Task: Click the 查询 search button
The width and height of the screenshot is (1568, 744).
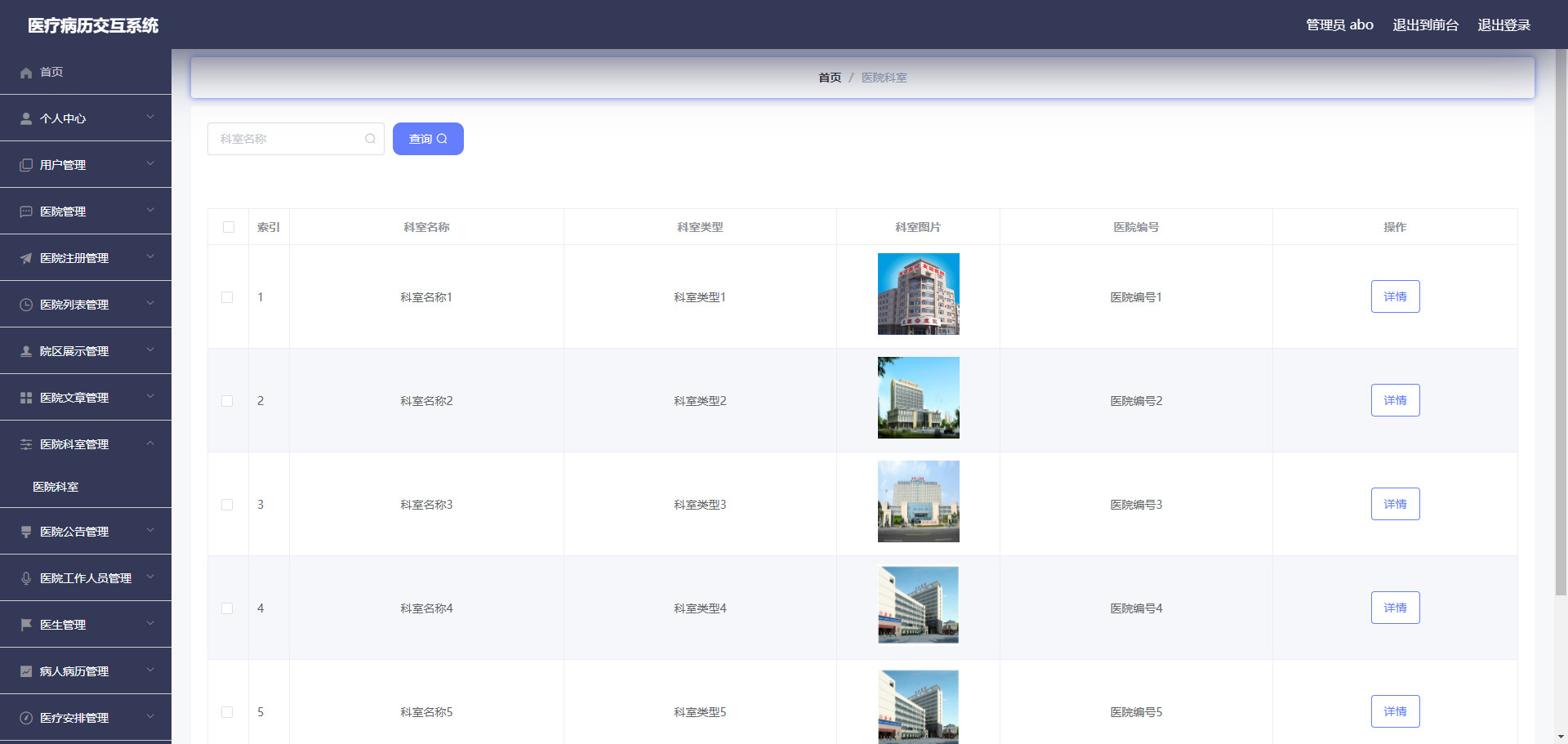Action: 428,139
